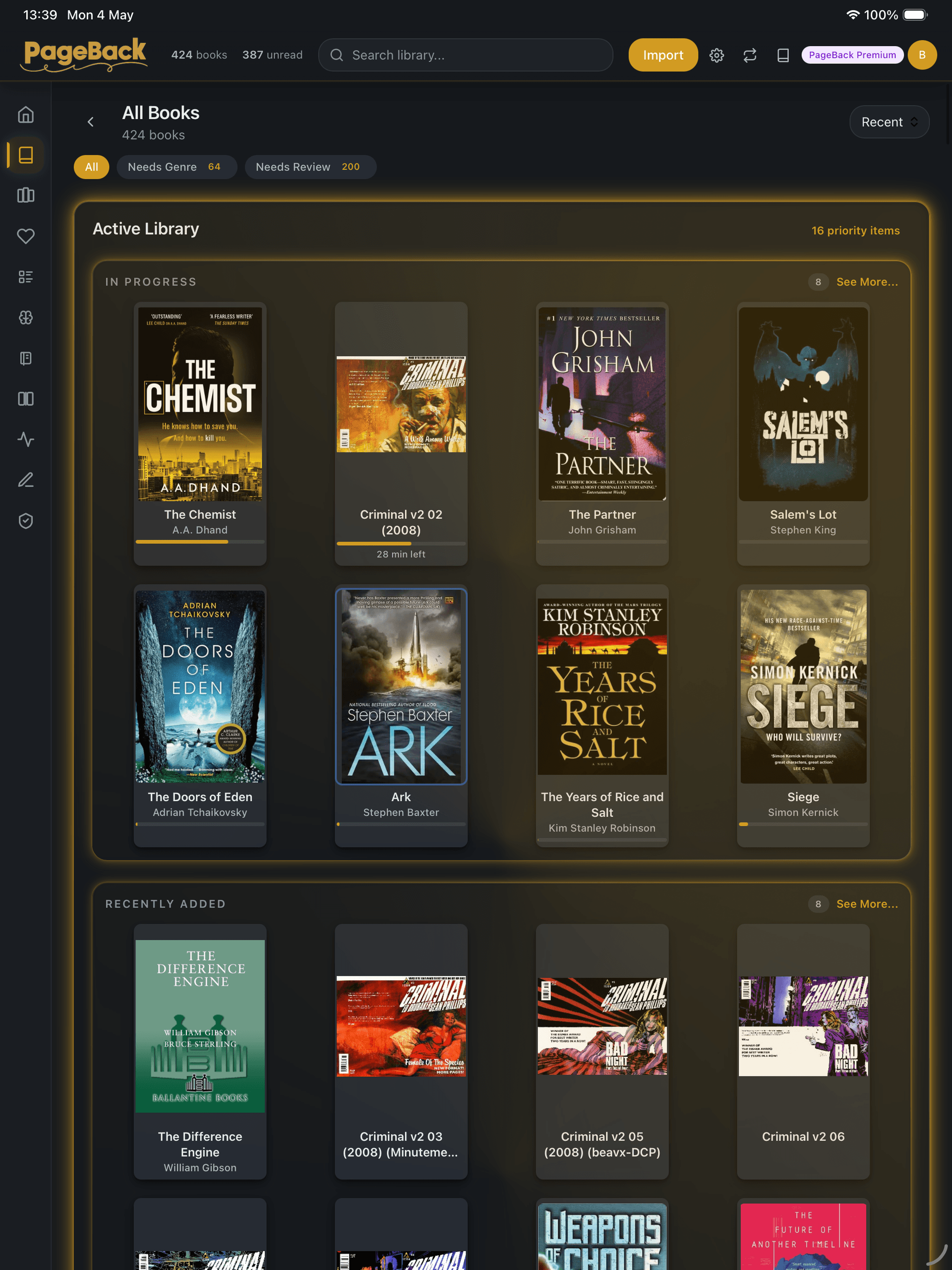This screenshot has width=952, height=1270.
Task: Open the notebook sidebar icon
Action: click(x=26, y=358)
